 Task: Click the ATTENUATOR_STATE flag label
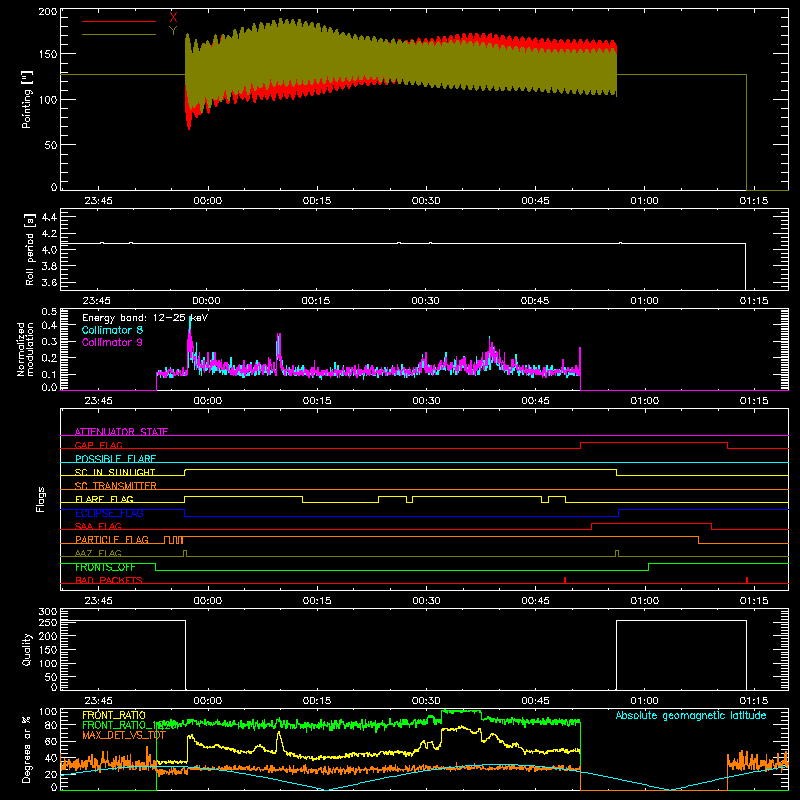point(121,432)
